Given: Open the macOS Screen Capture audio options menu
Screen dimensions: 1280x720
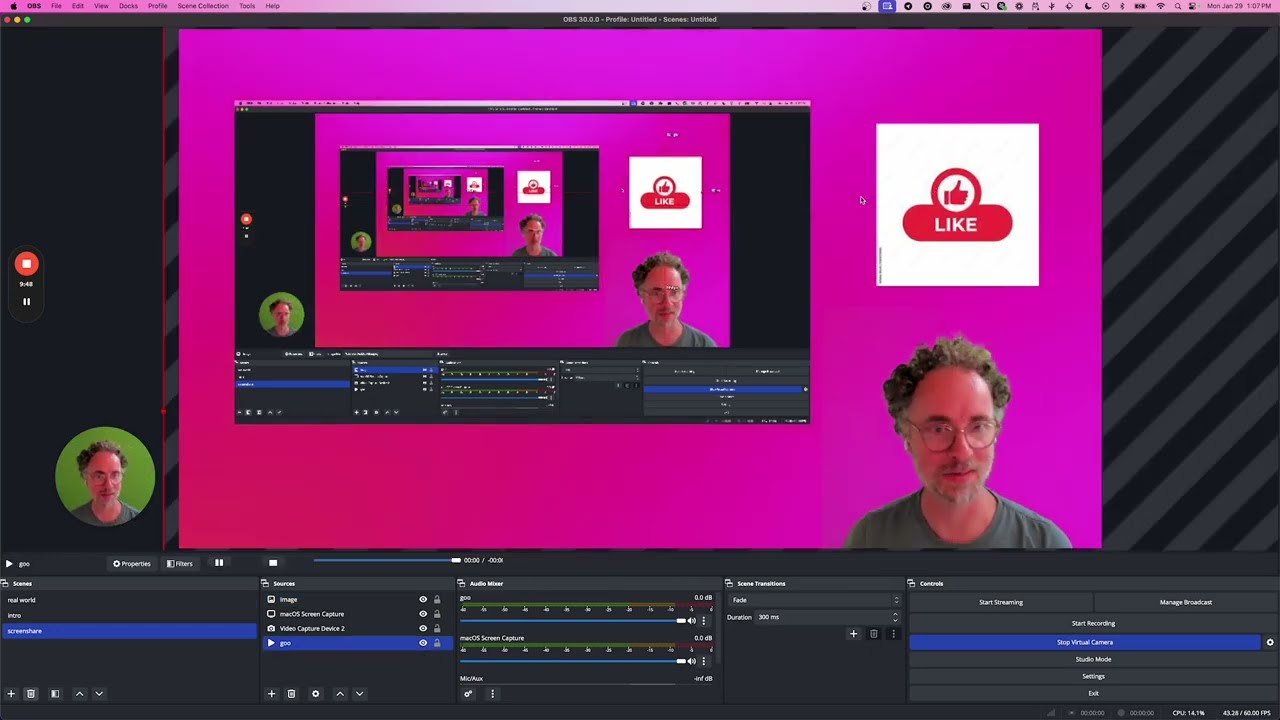Looking at the screenshot, I should [x=704, y=661].
